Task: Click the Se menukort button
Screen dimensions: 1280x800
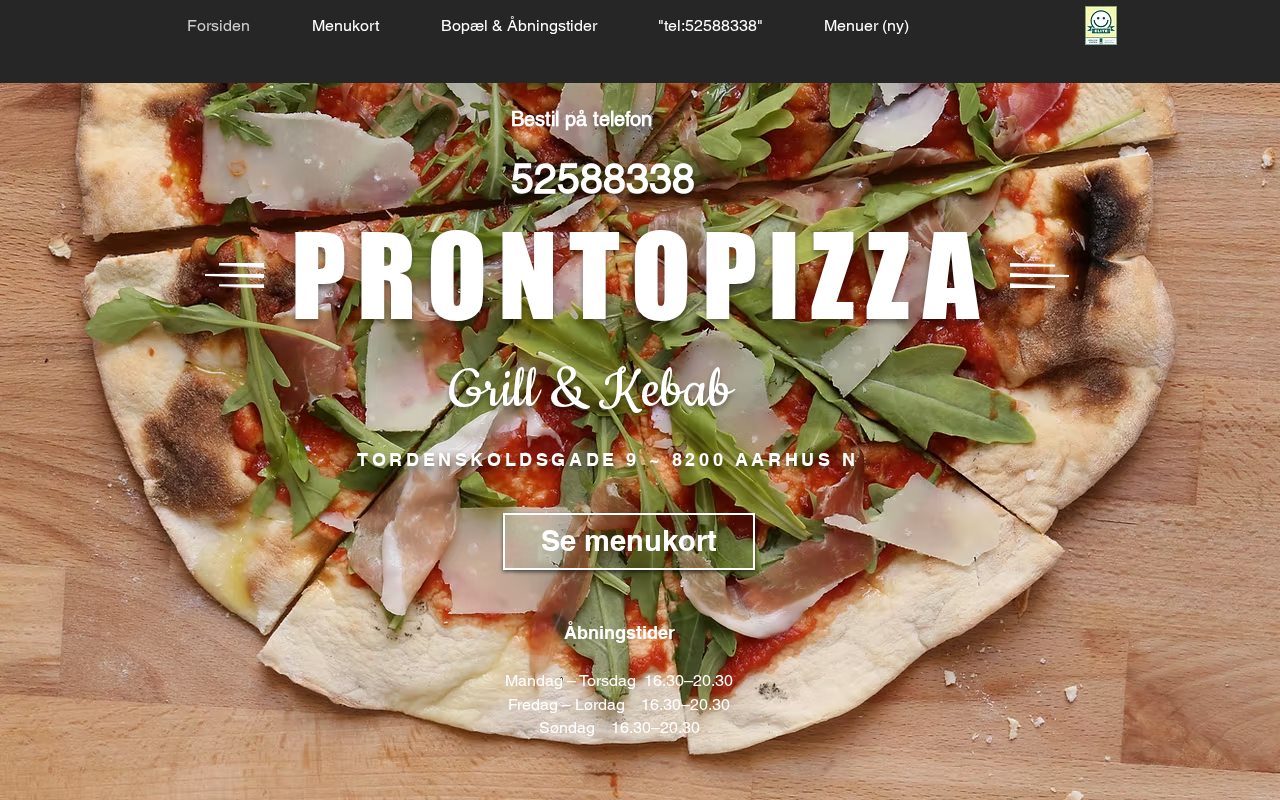Action: pos(629,541)
